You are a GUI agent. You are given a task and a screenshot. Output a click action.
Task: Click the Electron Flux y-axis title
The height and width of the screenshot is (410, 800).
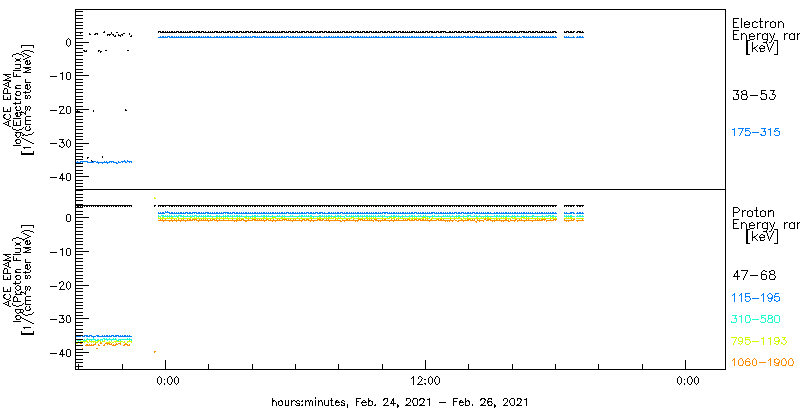tap(21, 98)
